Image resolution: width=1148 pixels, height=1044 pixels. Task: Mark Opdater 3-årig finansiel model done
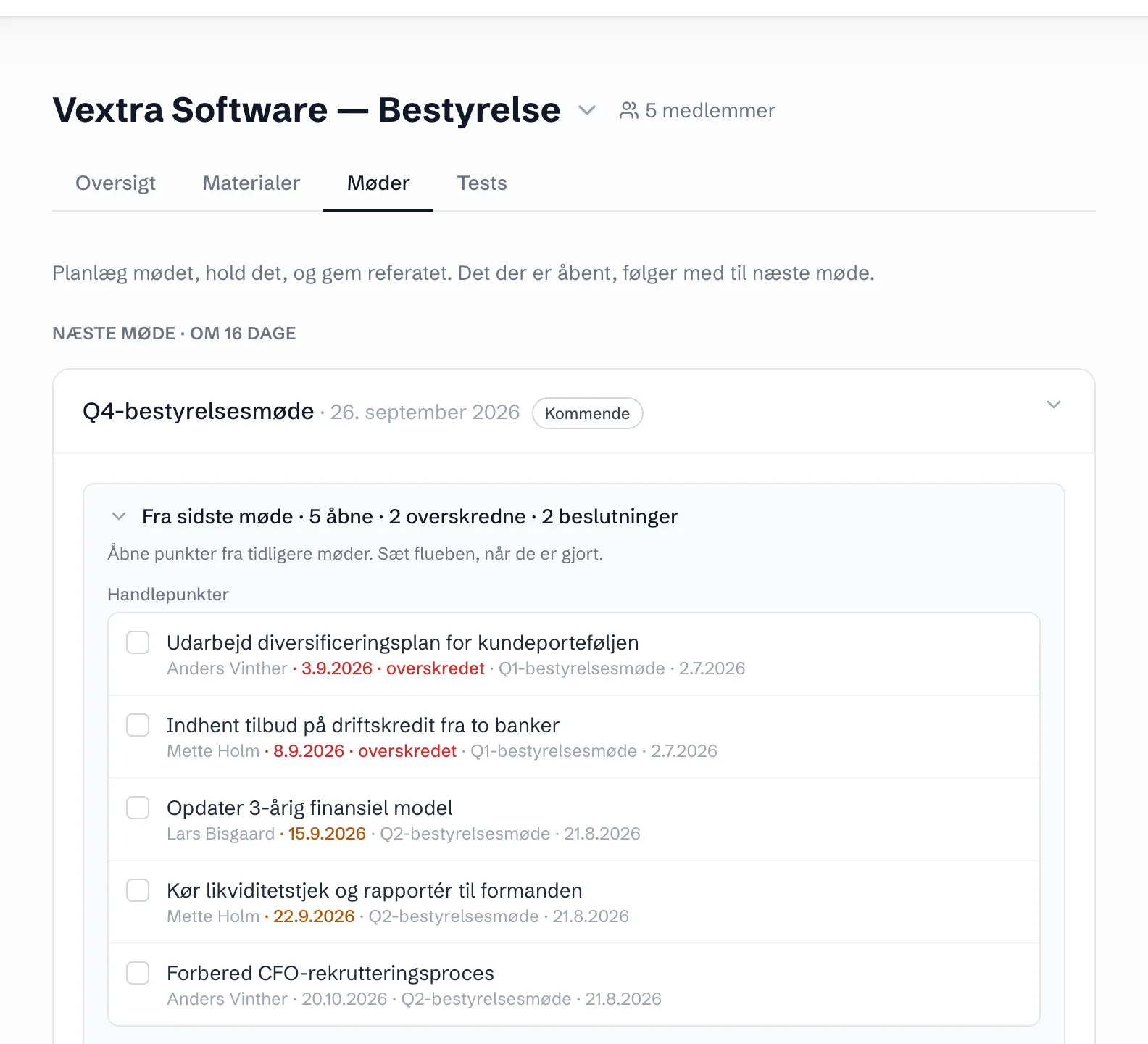tap(138, 808)
